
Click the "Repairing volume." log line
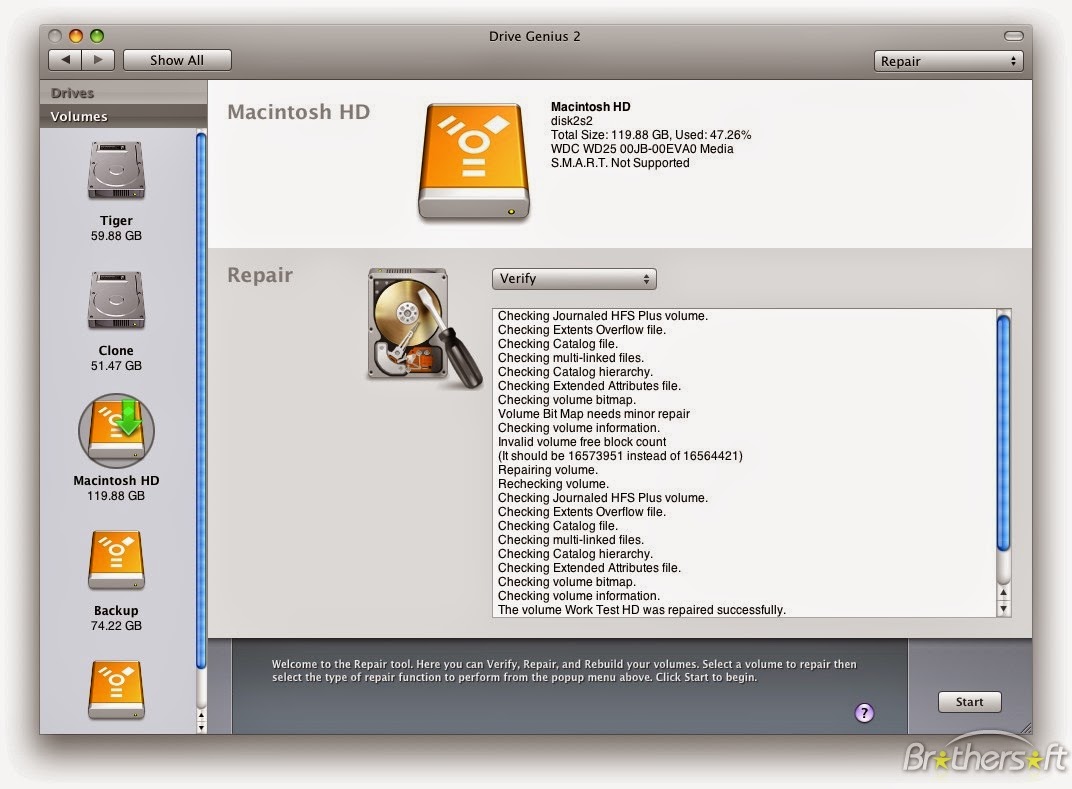click(x=548, y=470)
